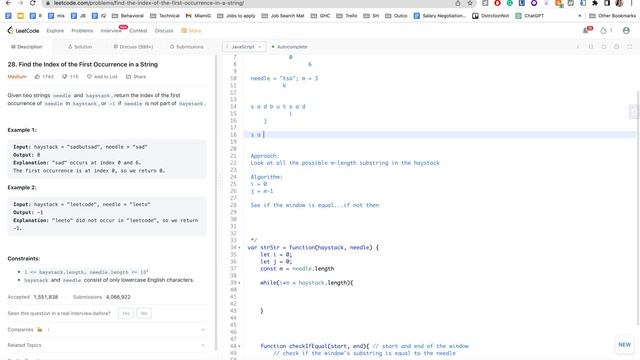The image size is (640, 360).
Task: Click the streak flame icon
Action: pos(603,31)
